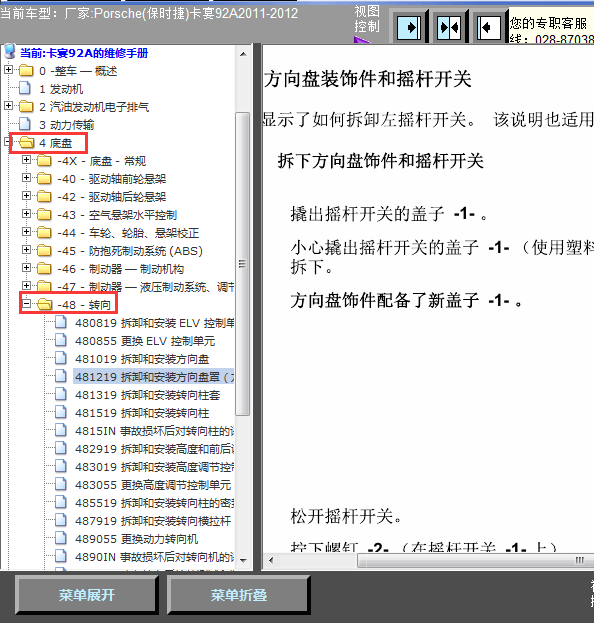The height and width of the screenshot is (626, 594).
Task: Open 485519 拆卸和安装转向柱的密封 entry
Action: point(154,503)
